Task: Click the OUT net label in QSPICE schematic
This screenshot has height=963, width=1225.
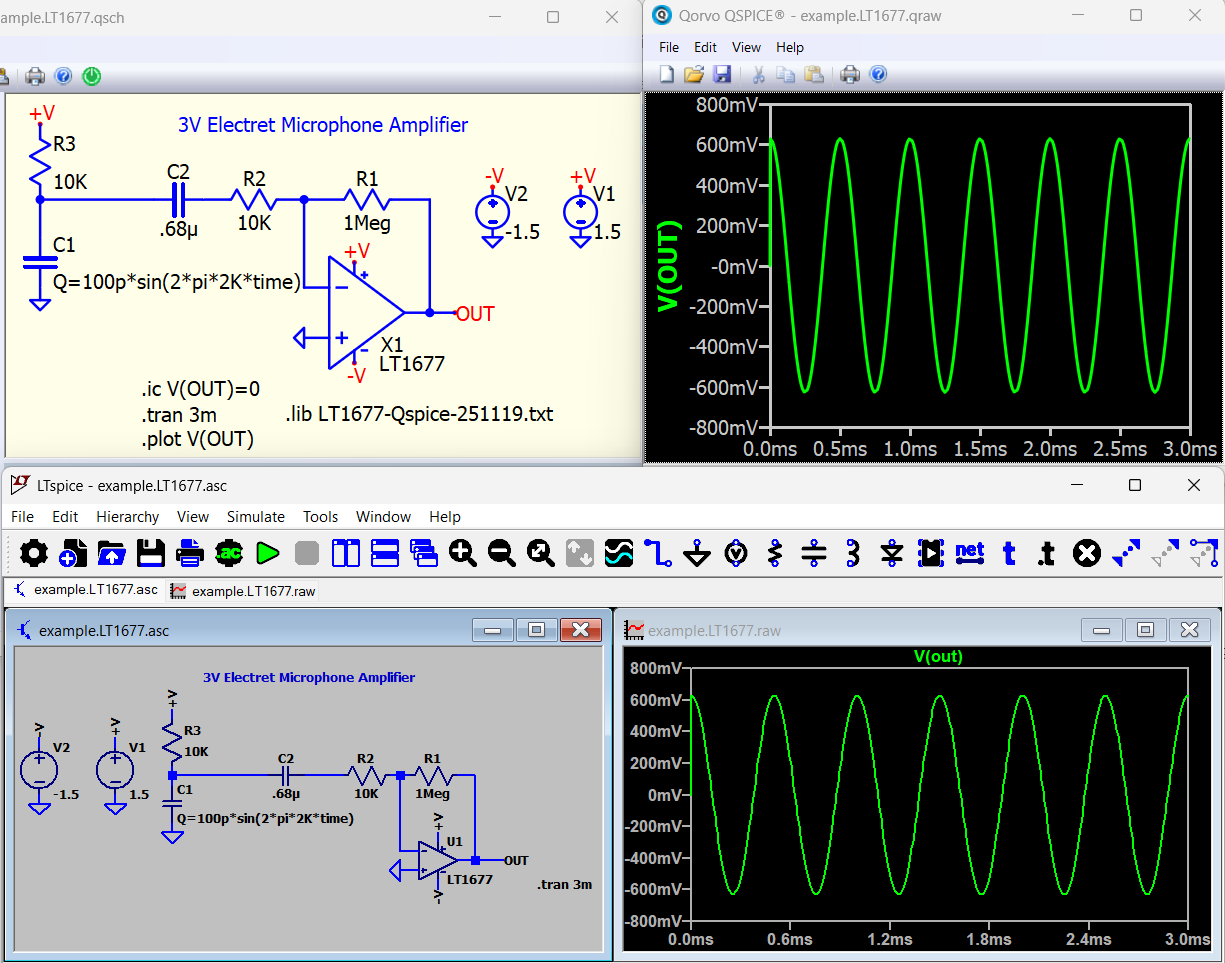Action: pyautogui.click(x=475, y=314)
